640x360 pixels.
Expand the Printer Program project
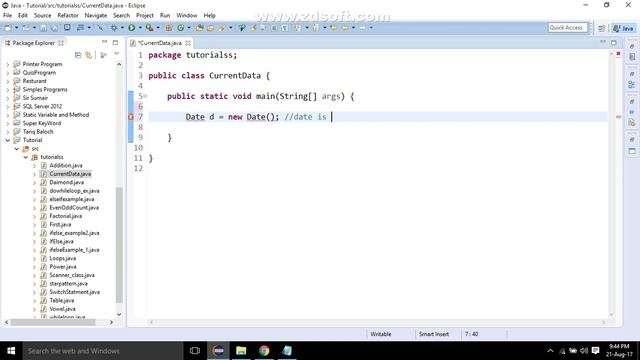7,64
